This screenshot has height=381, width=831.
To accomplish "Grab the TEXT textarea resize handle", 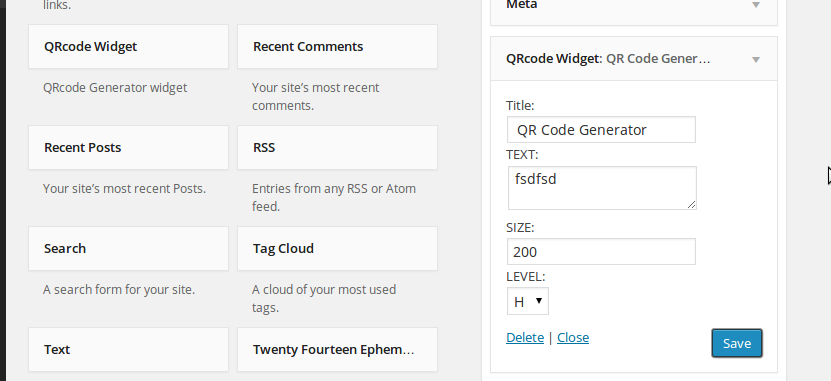I will click(691, 205).
